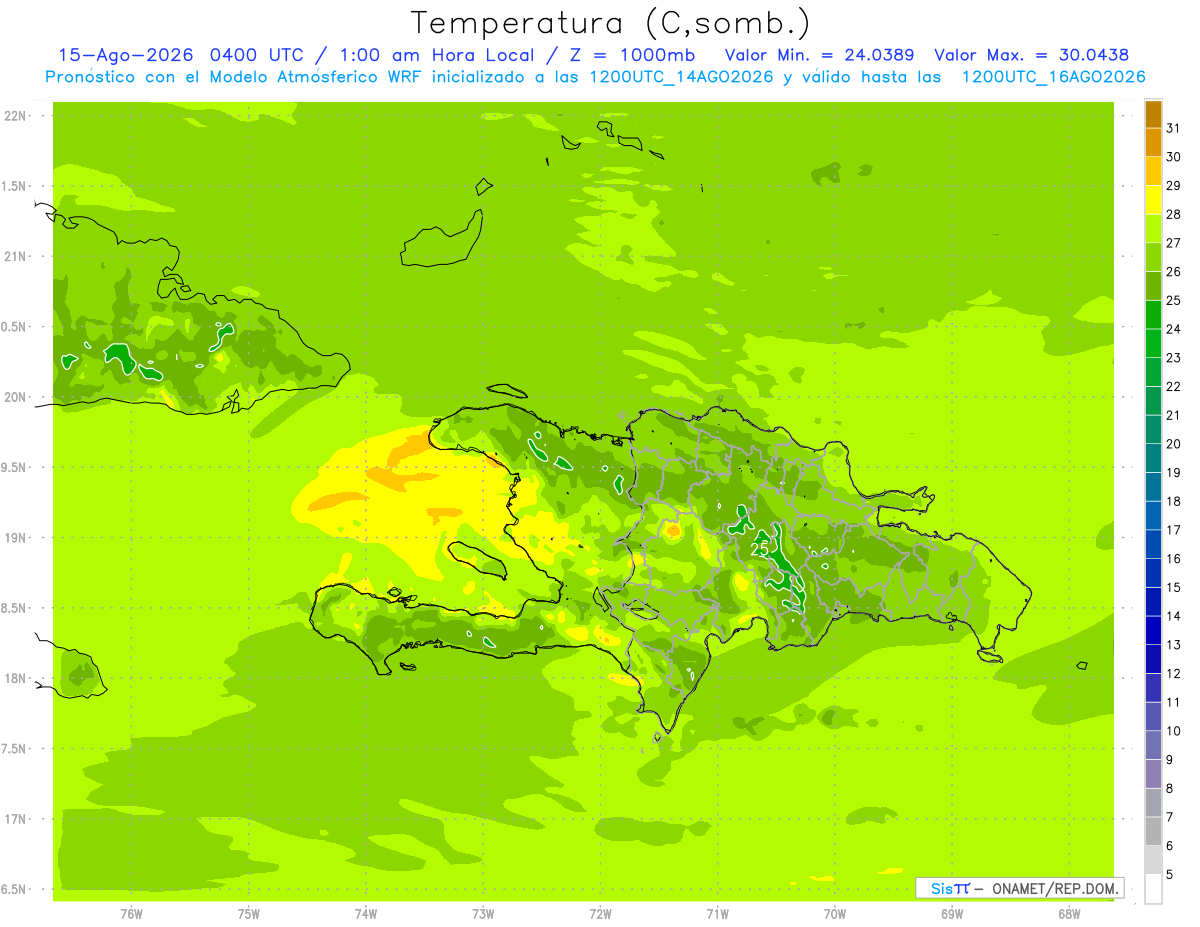
Task: Select the brown-orange band above legend value 31
Action: [1153, 114]
